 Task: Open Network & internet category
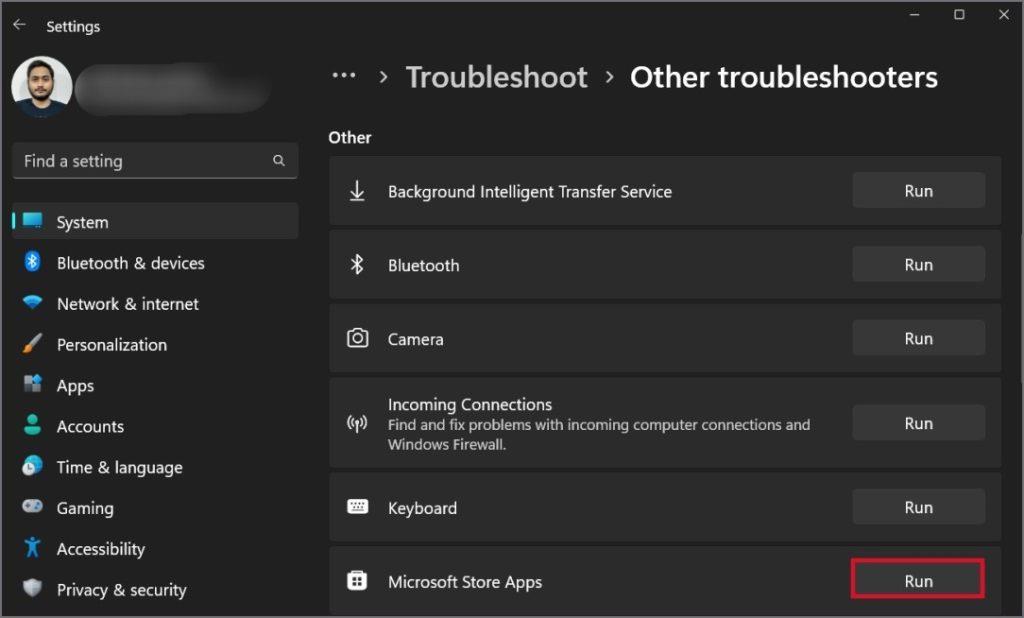pyautogui.click(x=155, y=304)
